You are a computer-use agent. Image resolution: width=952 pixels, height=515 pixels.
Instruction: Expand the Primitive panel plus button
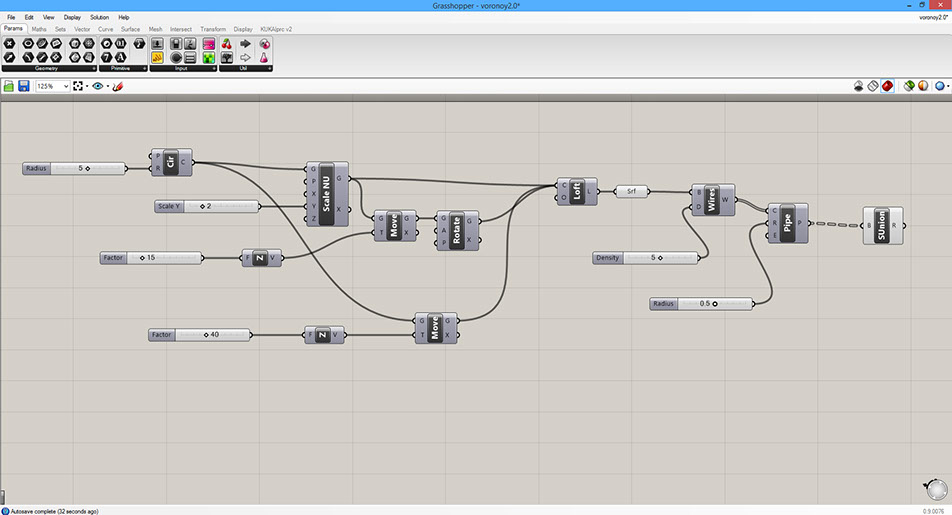pyautogui.click(x=144, y=69)
